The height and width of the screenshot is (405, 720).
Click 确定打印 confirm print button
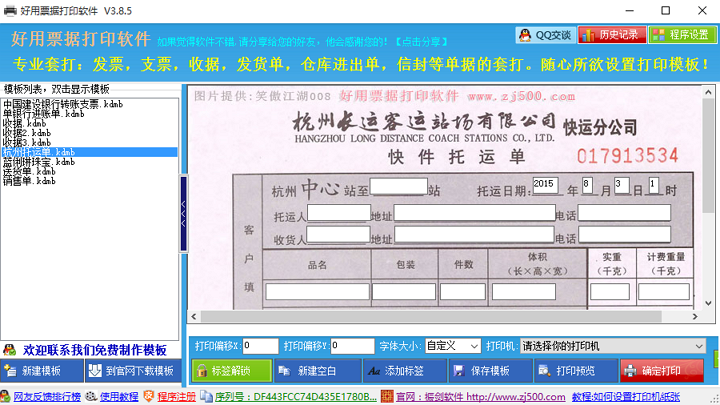[x=662, y=371]
